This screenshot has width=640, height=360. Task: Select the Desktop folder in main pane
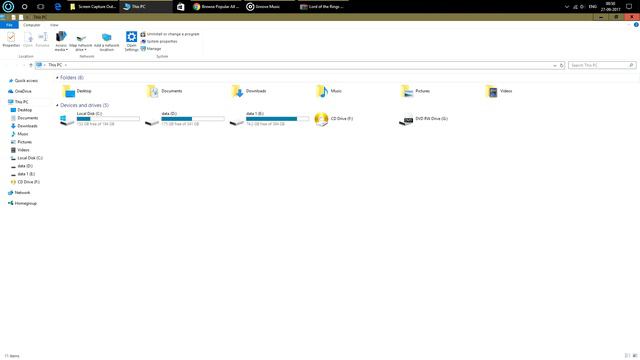coord(78,91)
